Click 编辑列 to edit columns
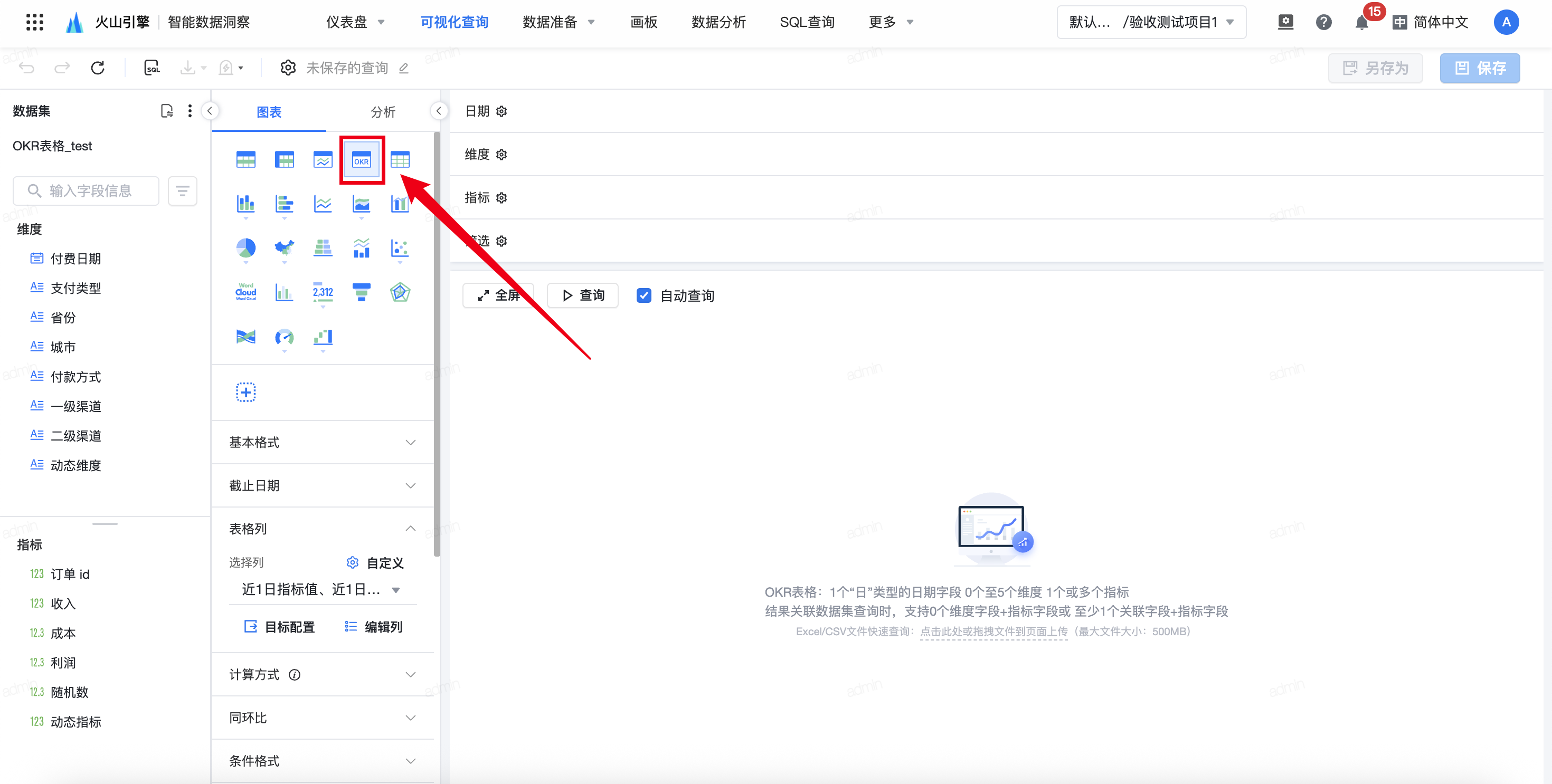Viewport: 1552px width, 784px height. [x=374, y=627]
